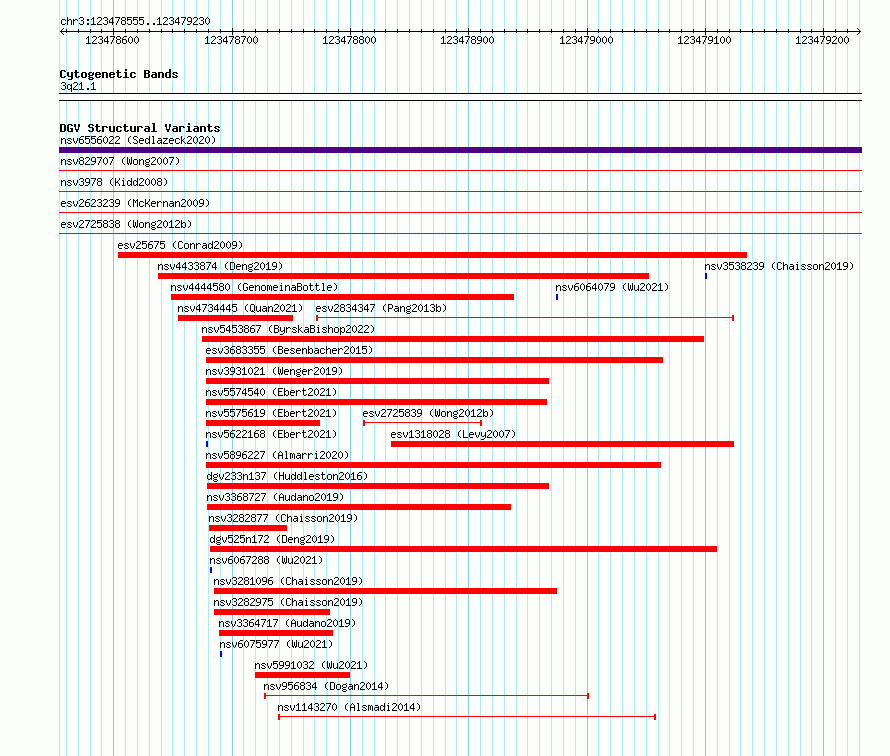The height and width of the screenshot is (756, 890).
Task: Click the esv2725838 (Wong2012b) label
Action: [126, 224]
